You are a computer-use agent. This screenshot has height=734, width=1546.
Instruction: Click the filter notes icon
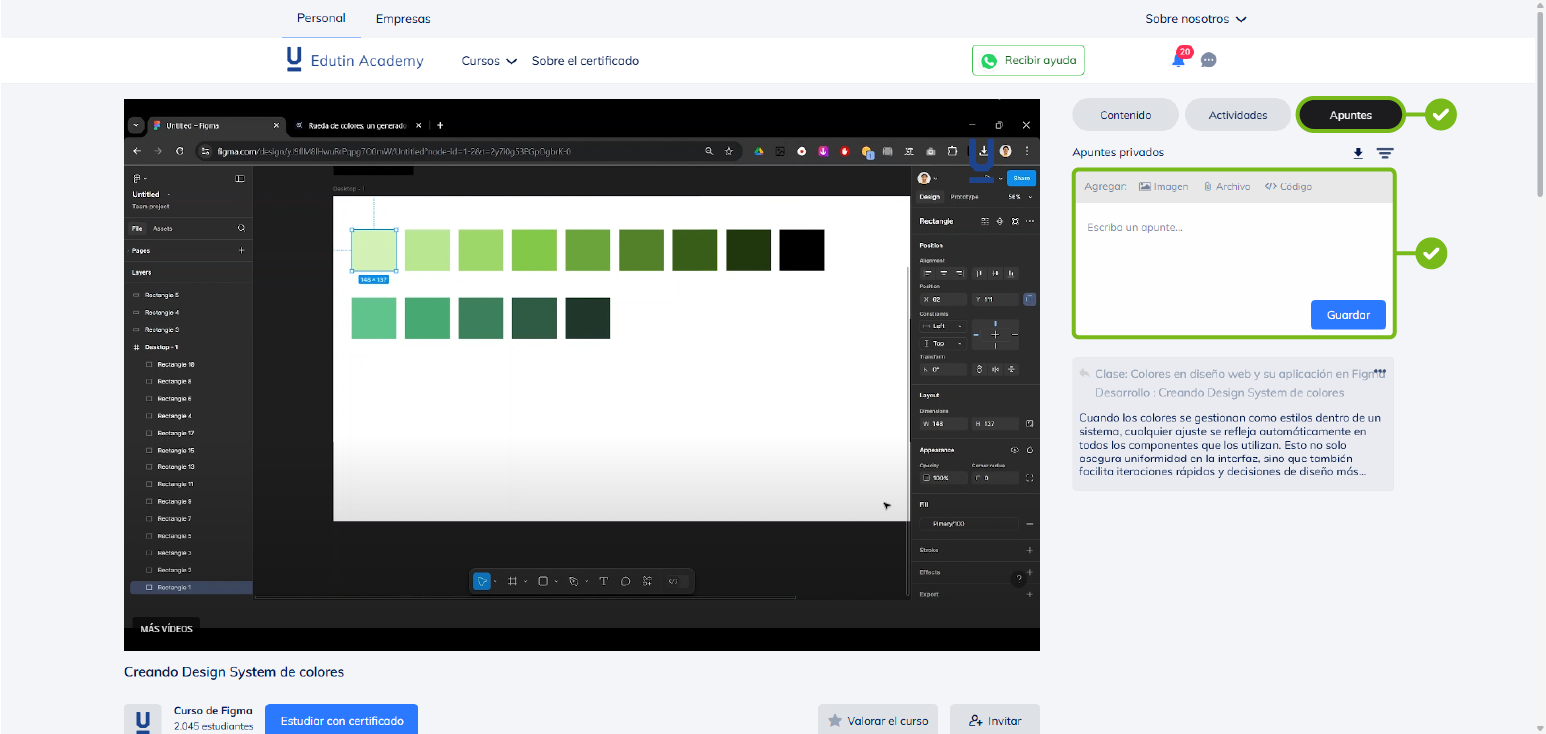pos(1384,153)
